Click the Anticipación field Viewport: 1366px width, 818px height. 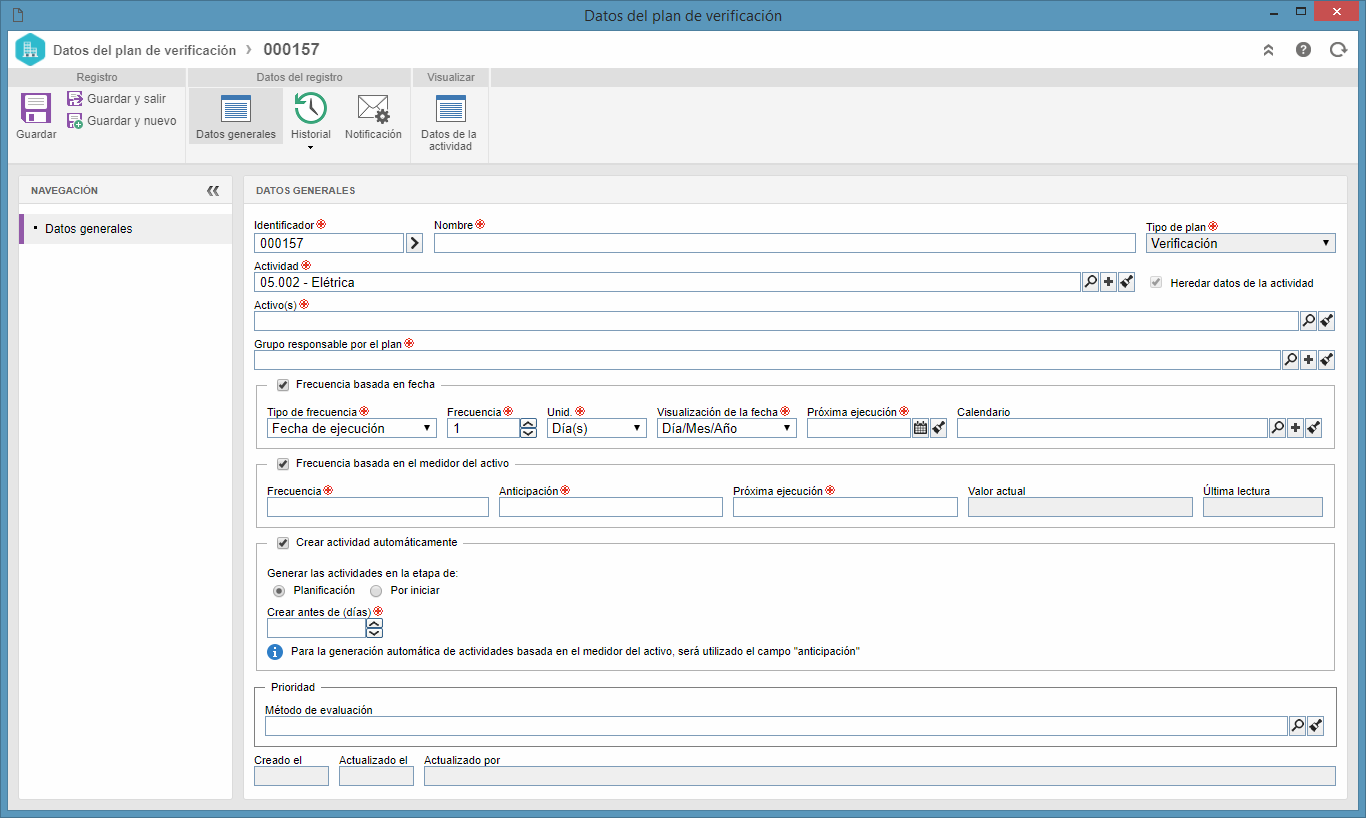click(611, 507)
